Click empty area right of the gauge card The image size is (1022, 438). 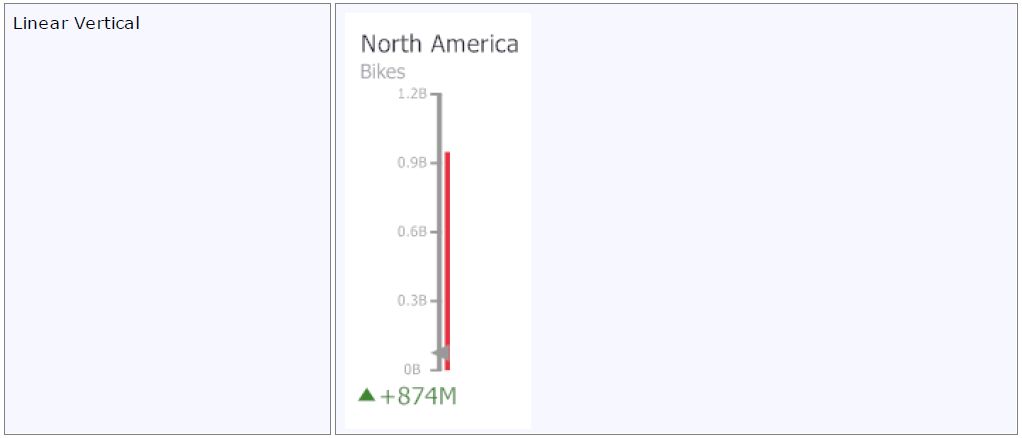(x=770, y=220)
